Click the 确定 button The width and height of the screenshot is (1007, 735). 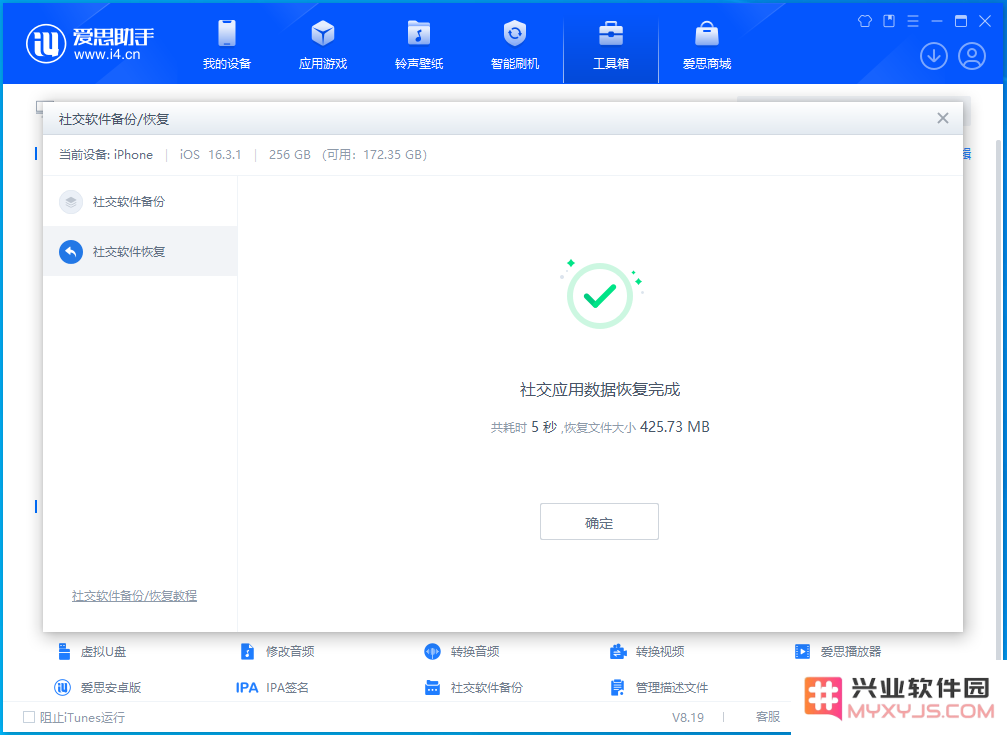click(599, 522)
